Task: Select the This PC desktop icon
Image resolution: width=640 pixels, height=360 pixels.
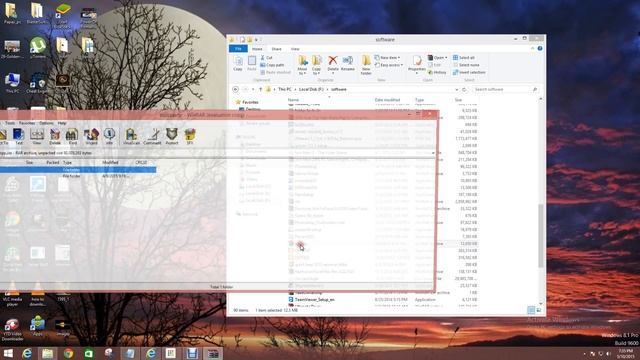Action: [x=12, y=82]
